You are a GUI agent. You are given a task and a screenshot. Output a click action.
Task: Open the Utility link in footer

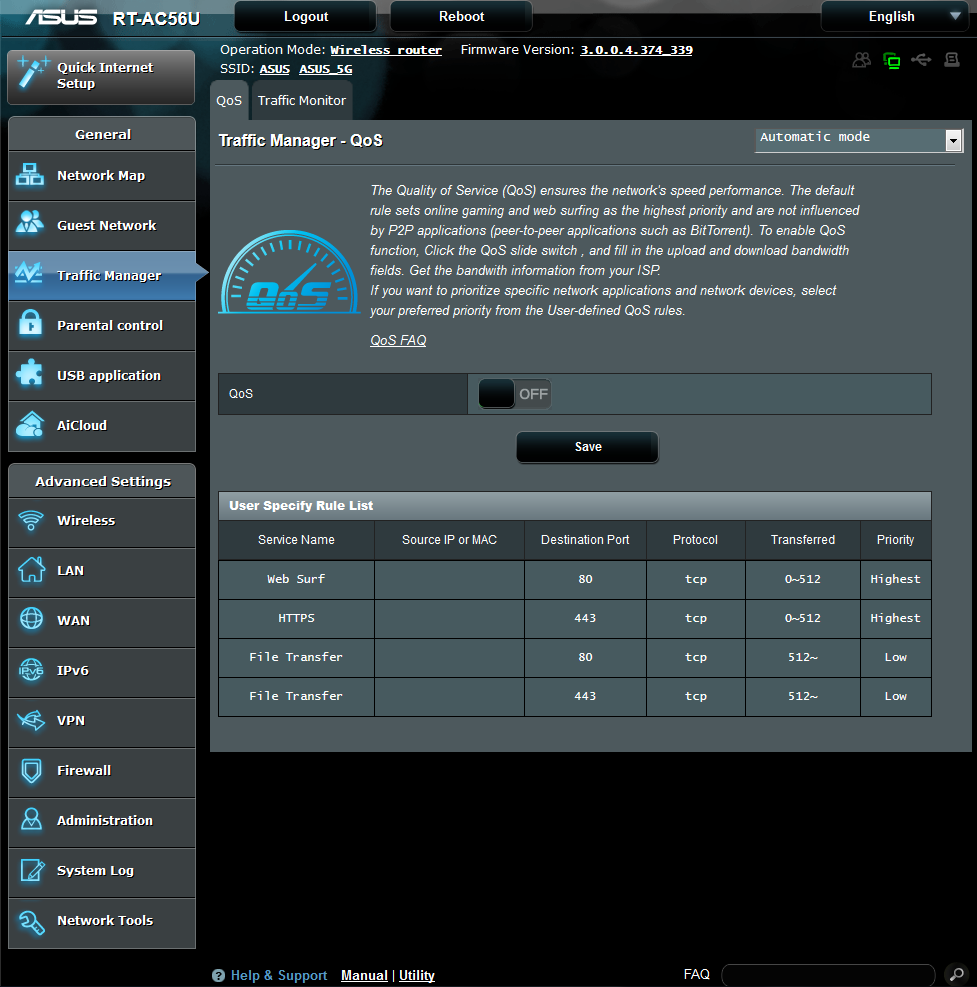[x=417, y=976]
